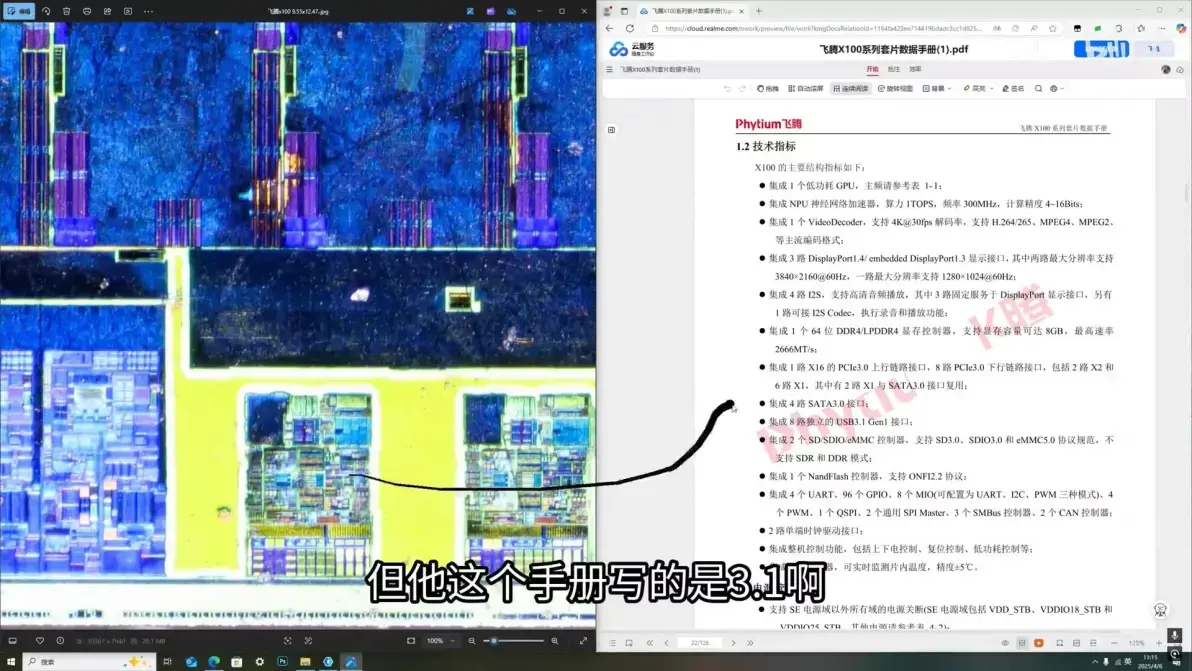The image size is (1192, 671).
Task: Jump to the first PDF page
Action: point(650,643)
